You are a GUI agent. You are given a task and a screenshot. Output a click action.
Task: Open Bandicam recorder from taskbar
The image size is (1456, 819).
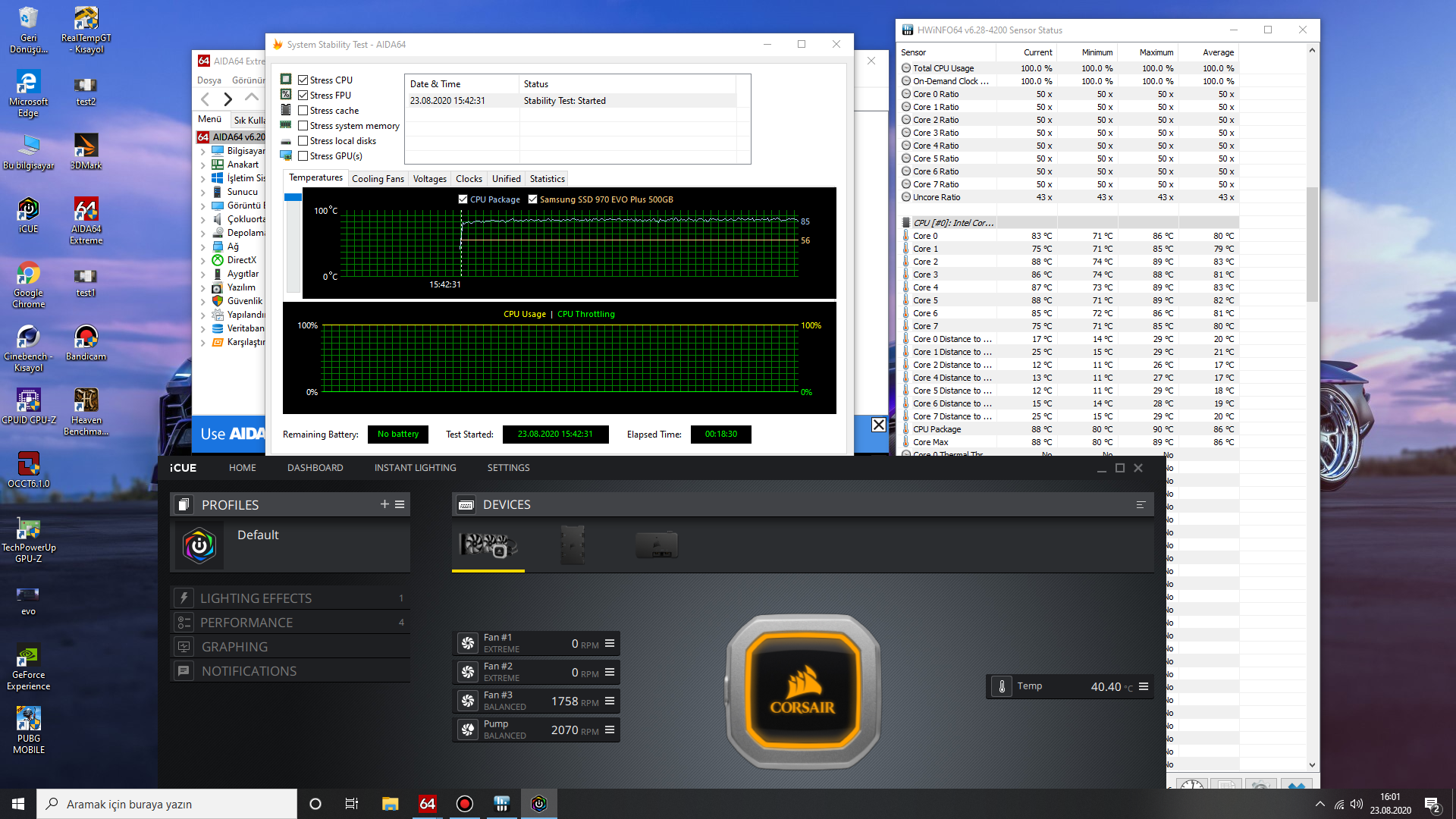tap(465, 804)
